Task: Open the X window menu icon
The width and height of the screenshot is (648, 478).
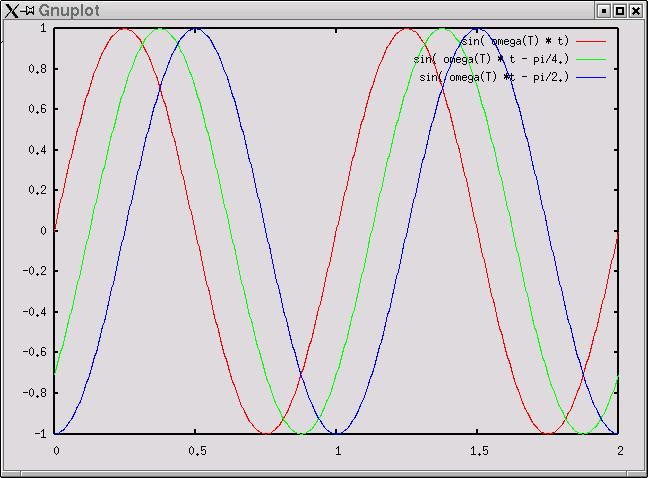Action: tap(11, 10)
